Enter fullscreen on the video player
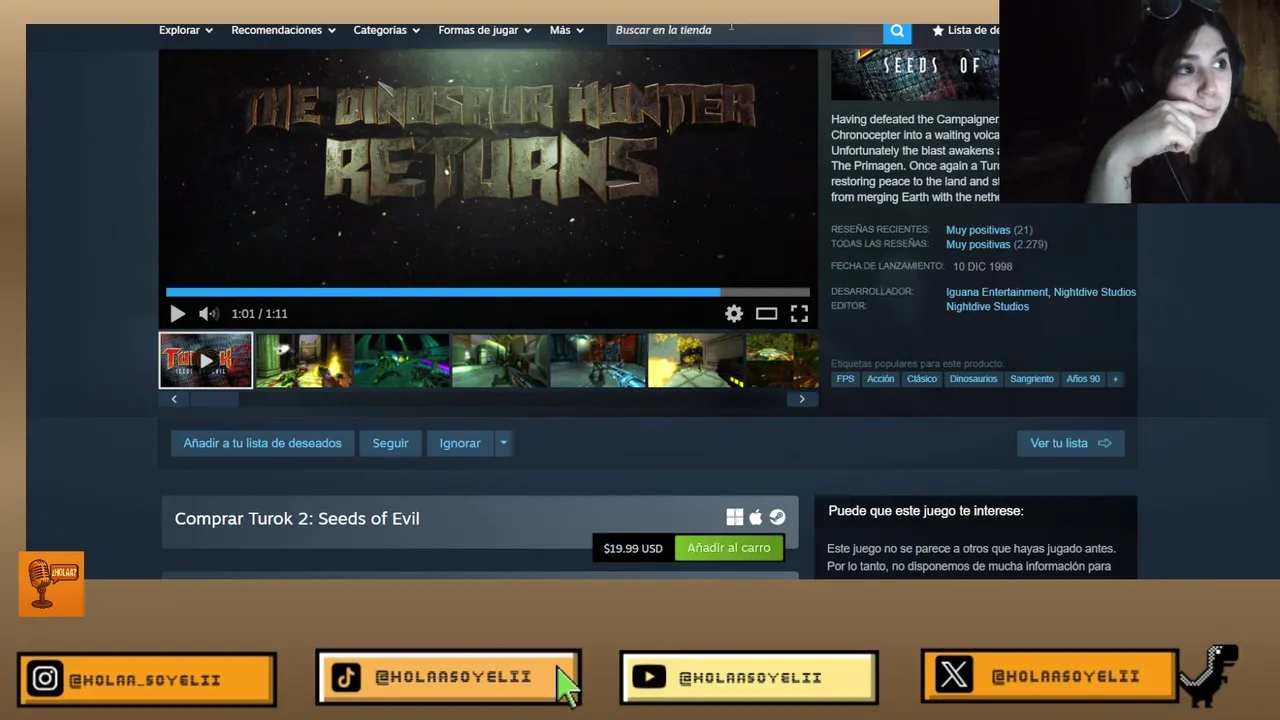The height and width of the screenshot is (720, 1280). pos(799,314)
